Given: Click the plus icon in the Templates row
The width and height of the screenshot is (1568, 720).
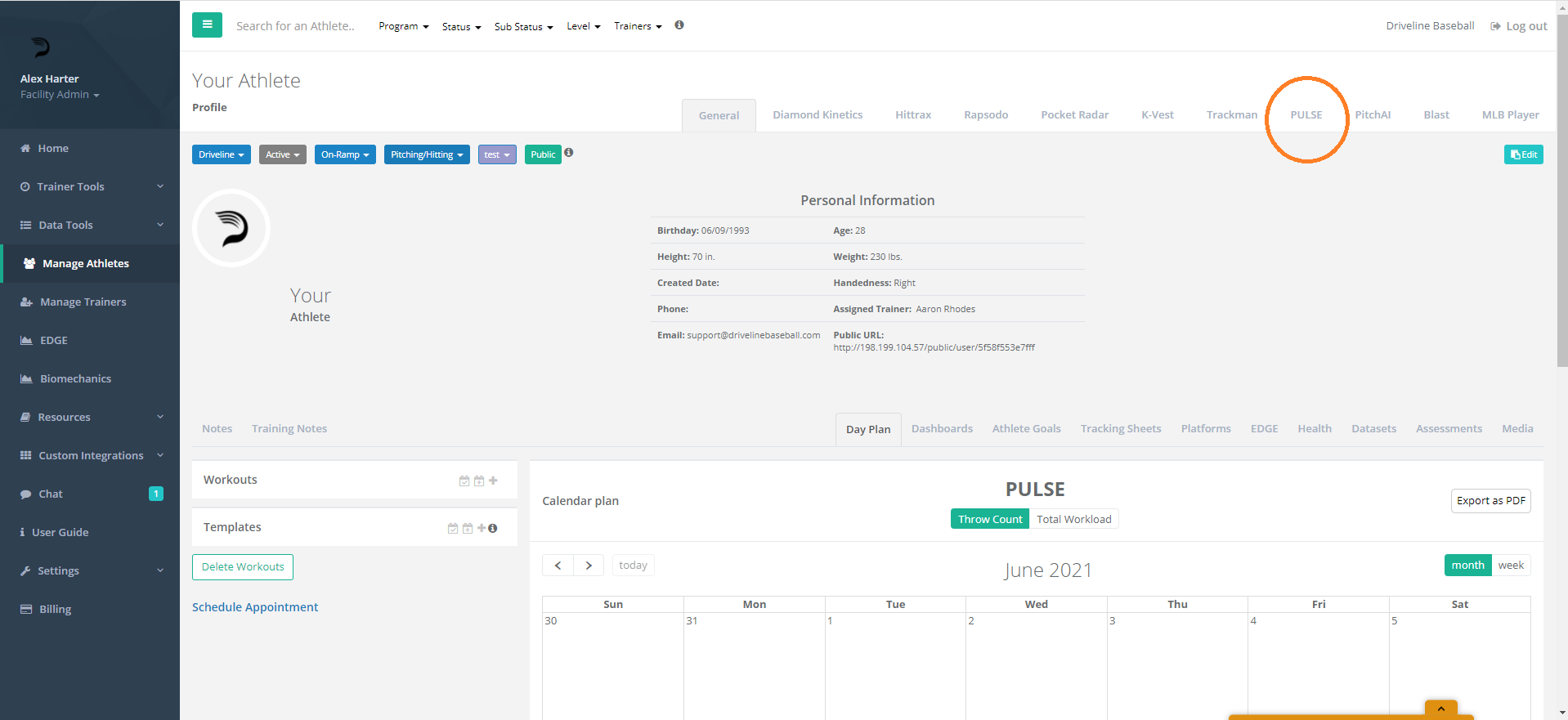Looking at the screenshot, I should pos(482,528).
